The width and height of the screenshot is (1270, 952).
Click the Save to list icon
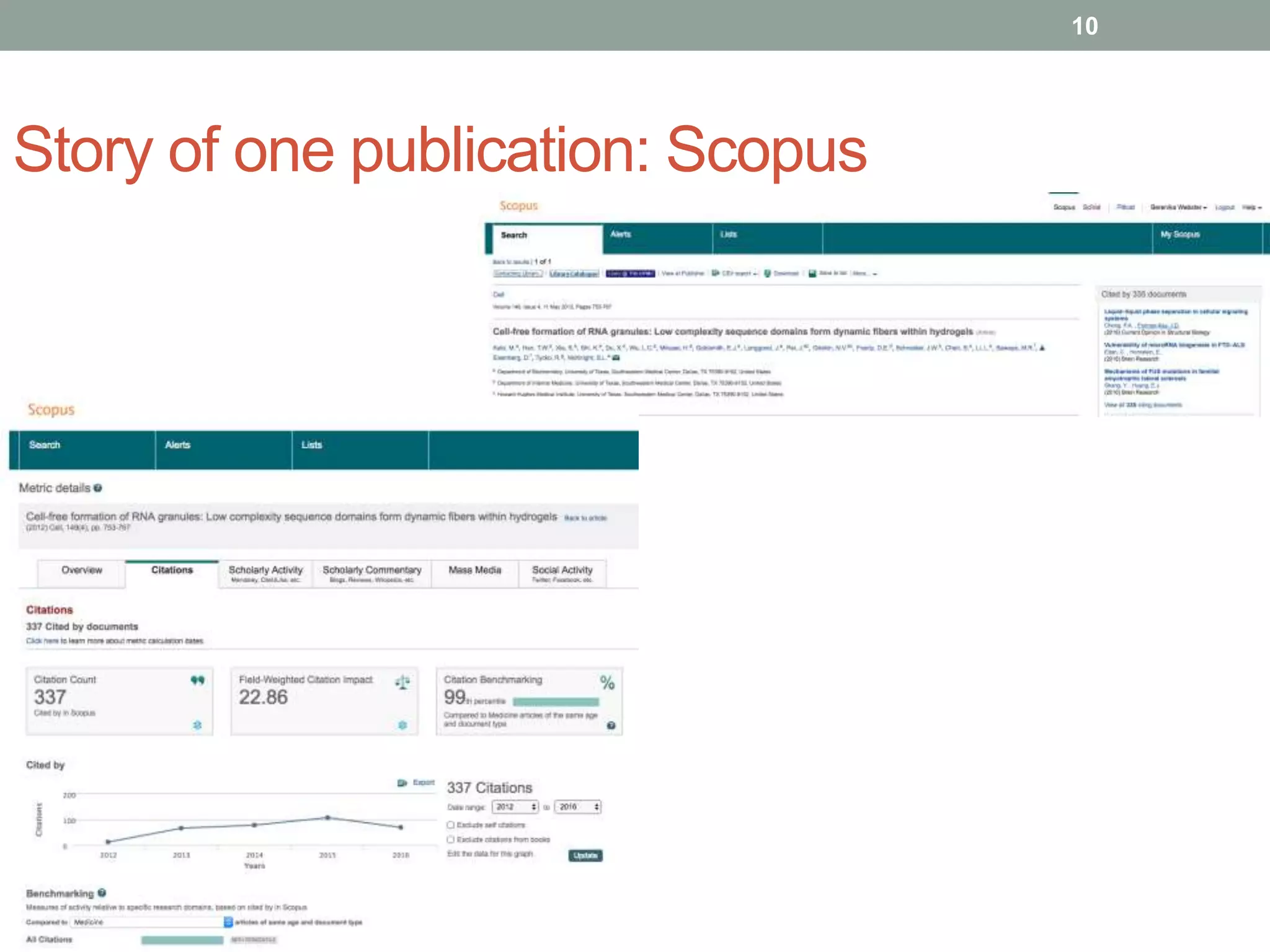coord(812,273)
